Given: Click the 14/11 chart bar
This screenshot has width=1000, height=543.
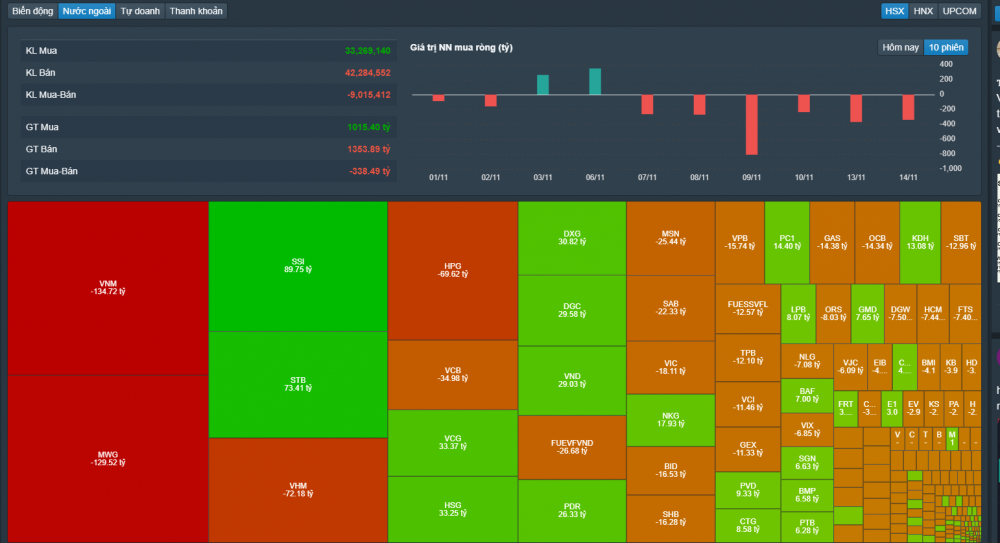Looking at the screenshot, I should 908,107.
